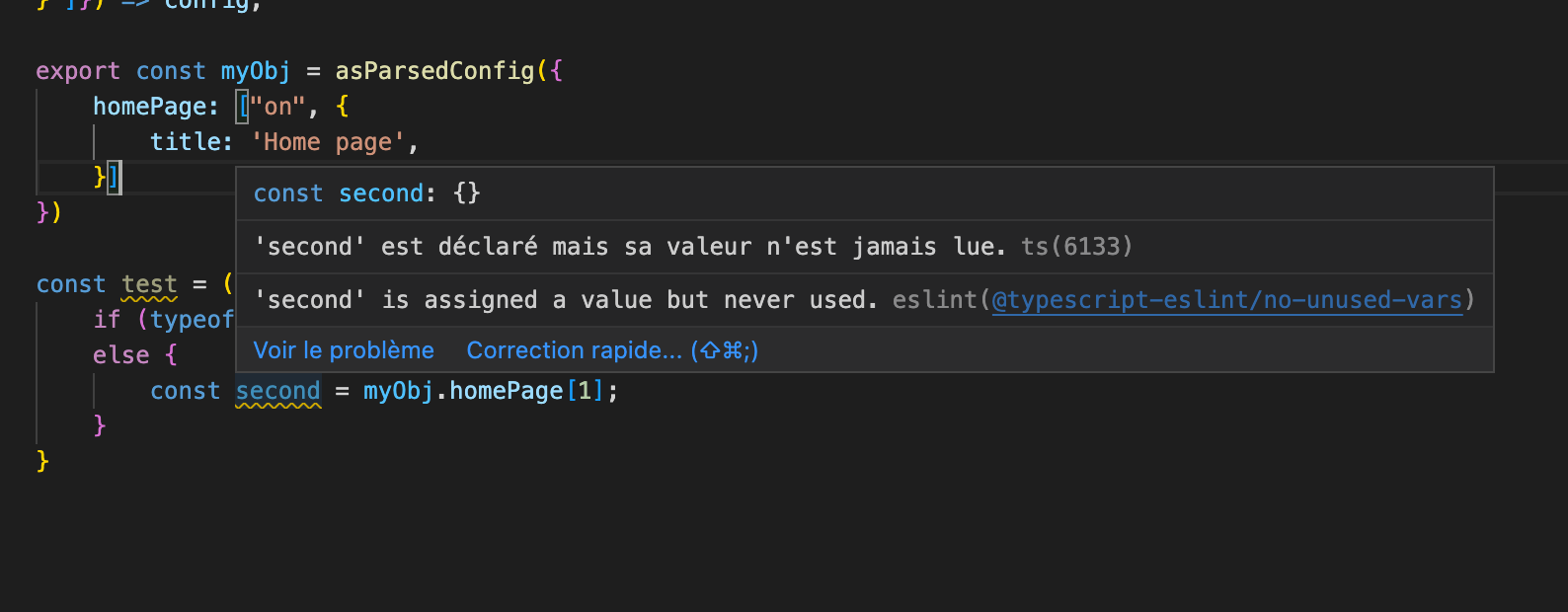Open 'Correction rapide...' quick fix
The height and width of the screenshot is (612, 1568).
pyautogui.click(x=612, y=350)
